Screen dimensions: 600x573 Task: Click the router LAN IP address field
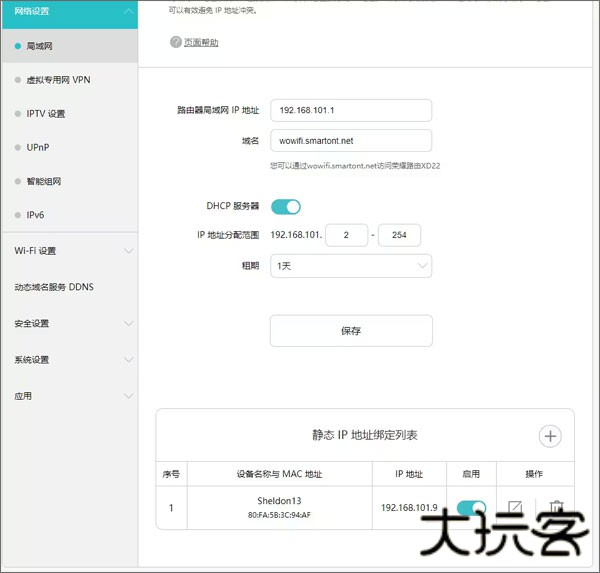click(351, 110)
